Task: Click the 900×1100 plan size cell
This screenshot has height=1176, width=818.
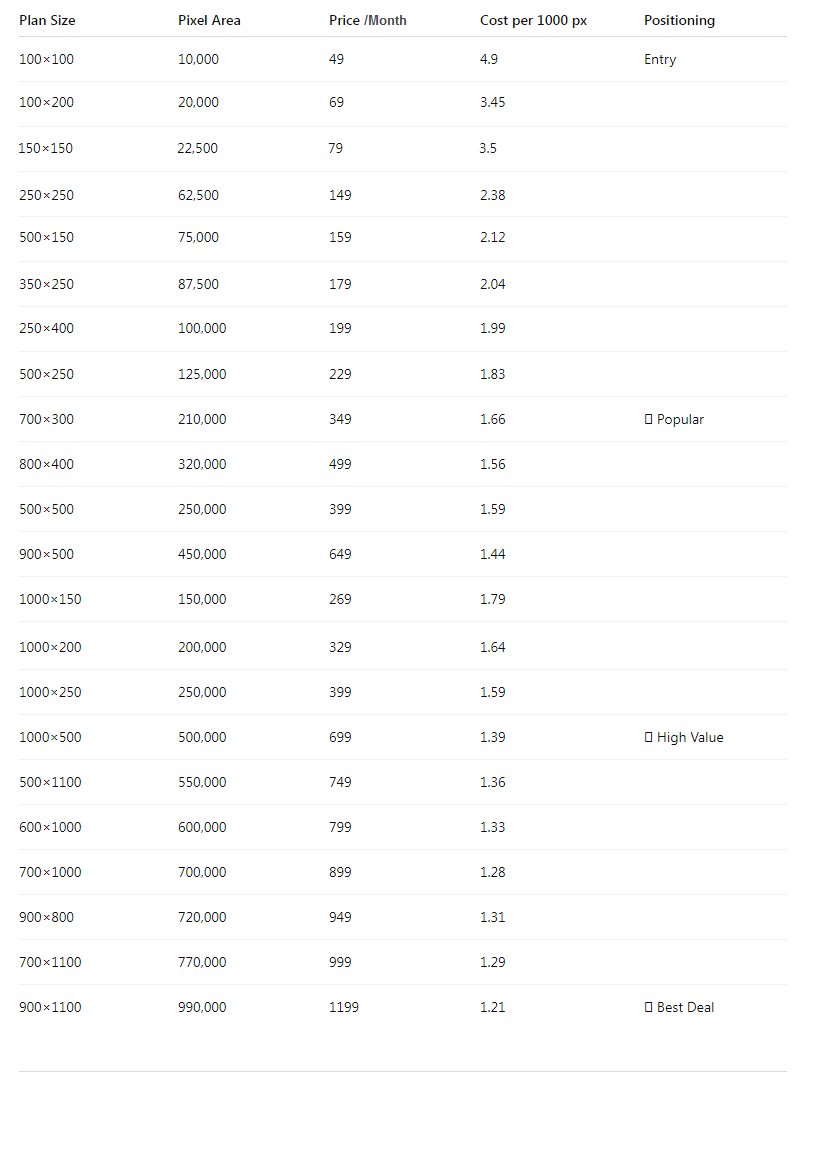Action: tap(50, 1008)
